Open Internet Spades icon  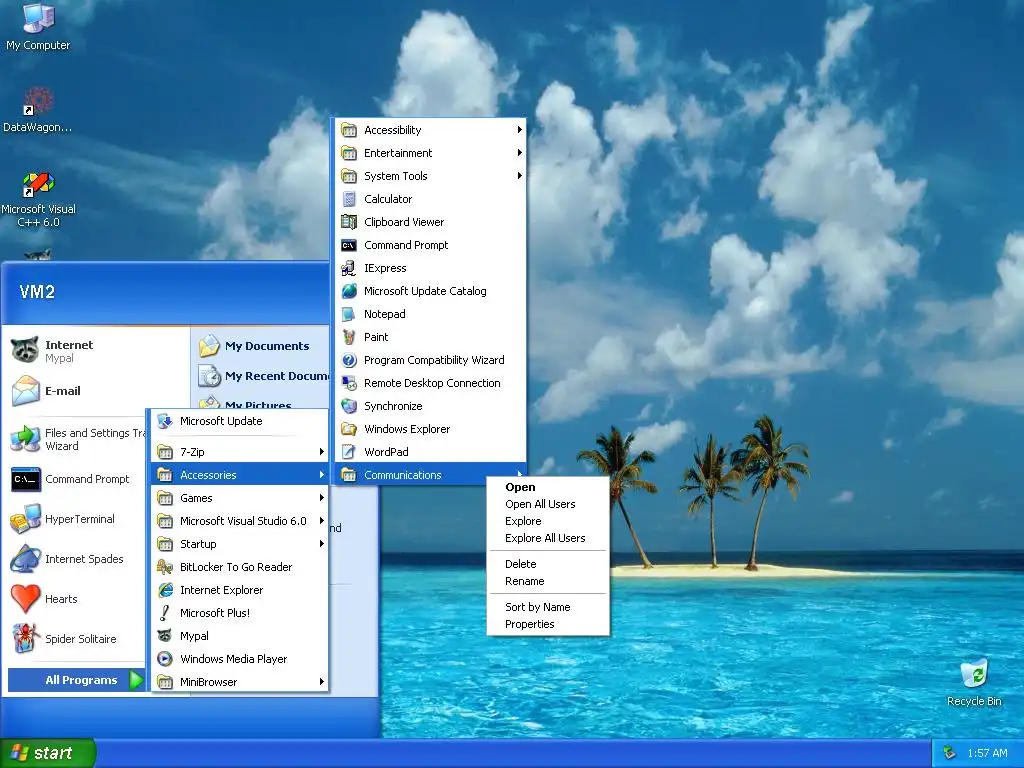[x=25, y=559]
